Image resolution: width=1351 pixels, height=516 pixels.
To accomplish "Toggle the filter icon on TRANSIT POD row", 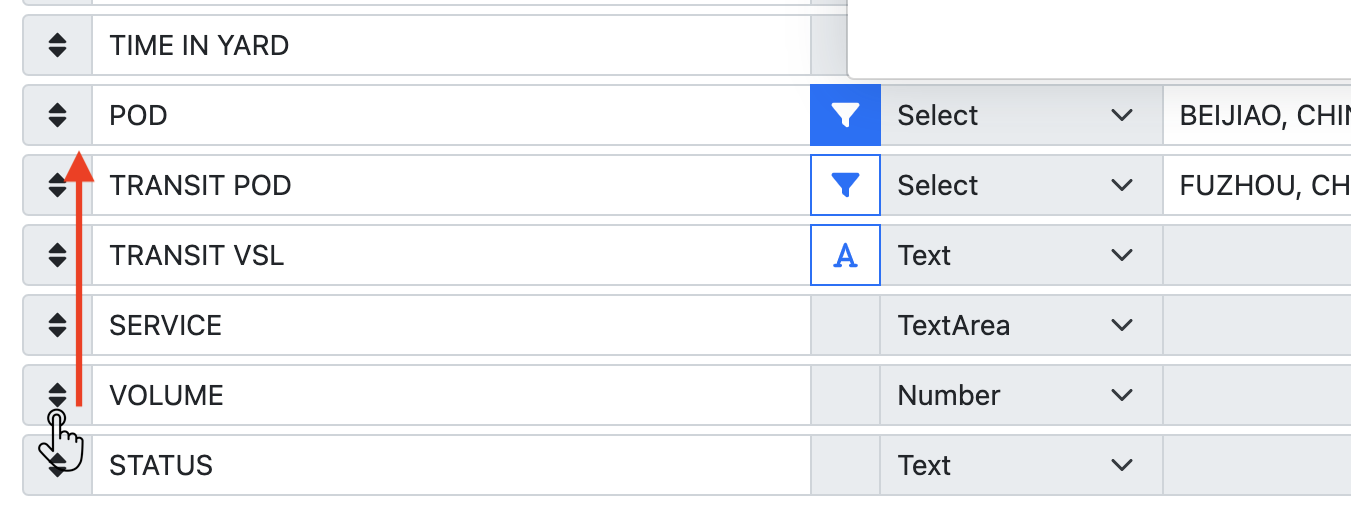I will pos(845,186).
